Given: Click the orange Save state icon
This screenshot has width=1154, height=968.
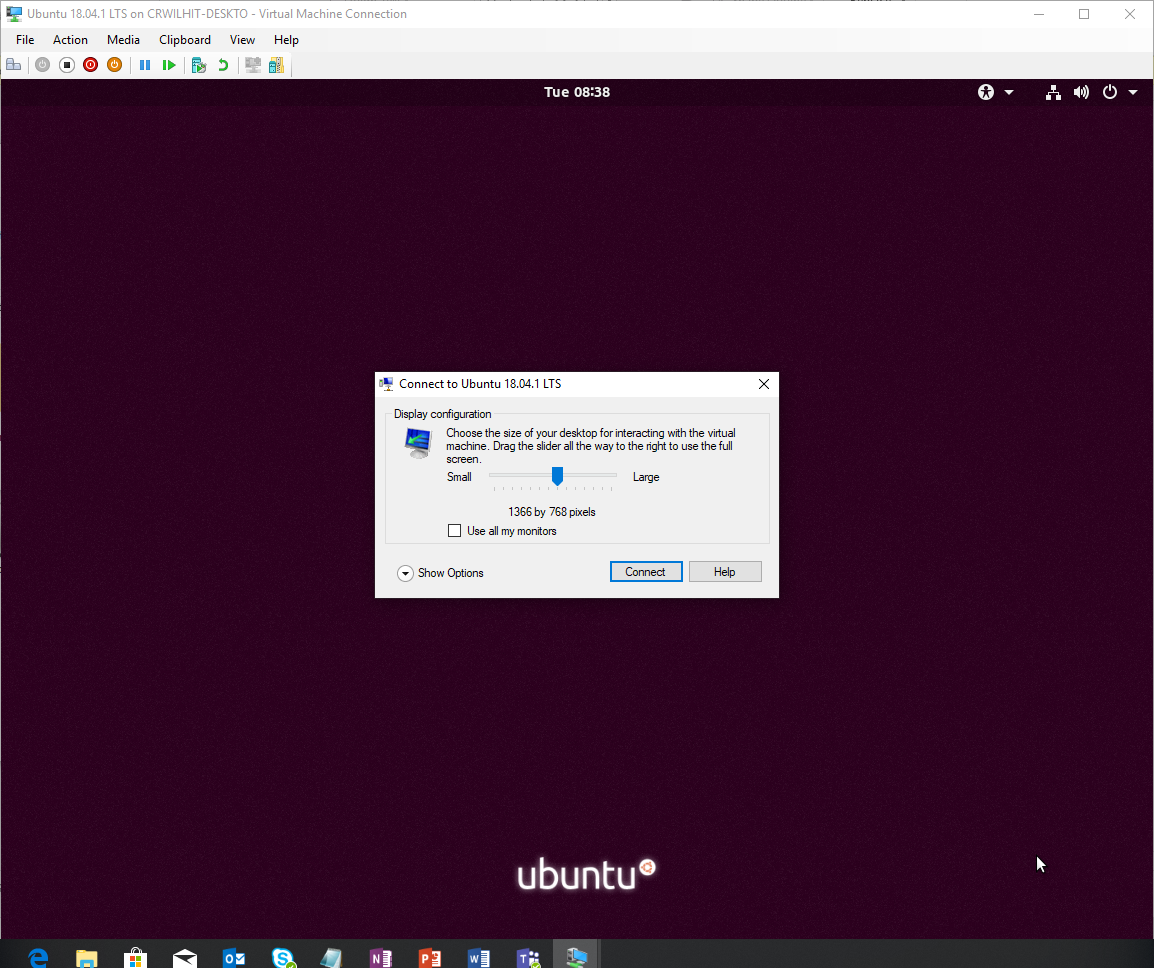Looking at the screenshot, I should click(114, 65).
